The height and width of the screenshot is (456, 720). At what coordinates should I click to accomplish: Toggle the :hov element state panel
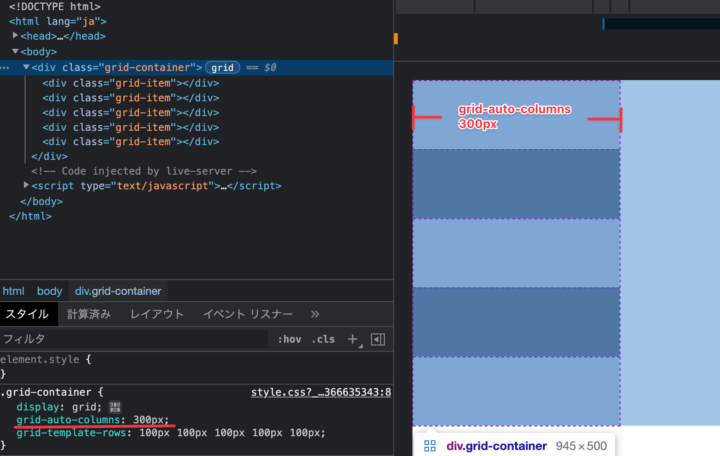point(289,339)
